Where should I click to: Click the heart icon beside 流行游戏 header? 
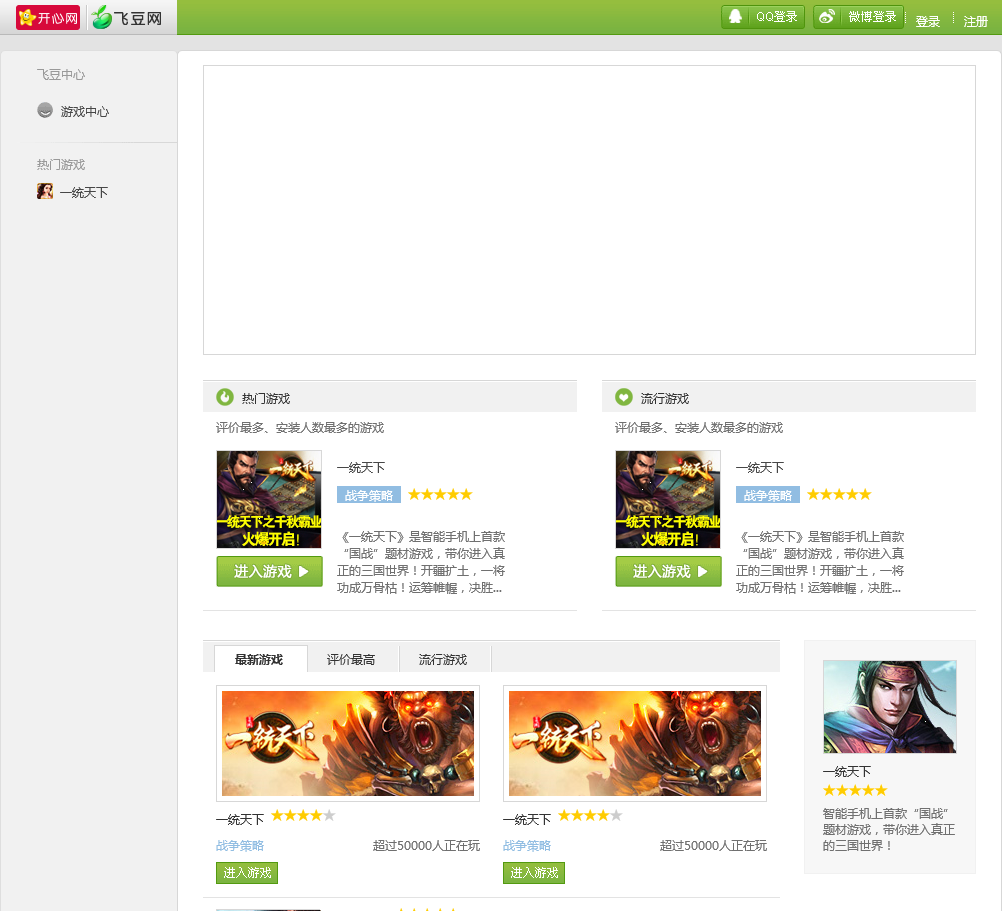[624, 397]
